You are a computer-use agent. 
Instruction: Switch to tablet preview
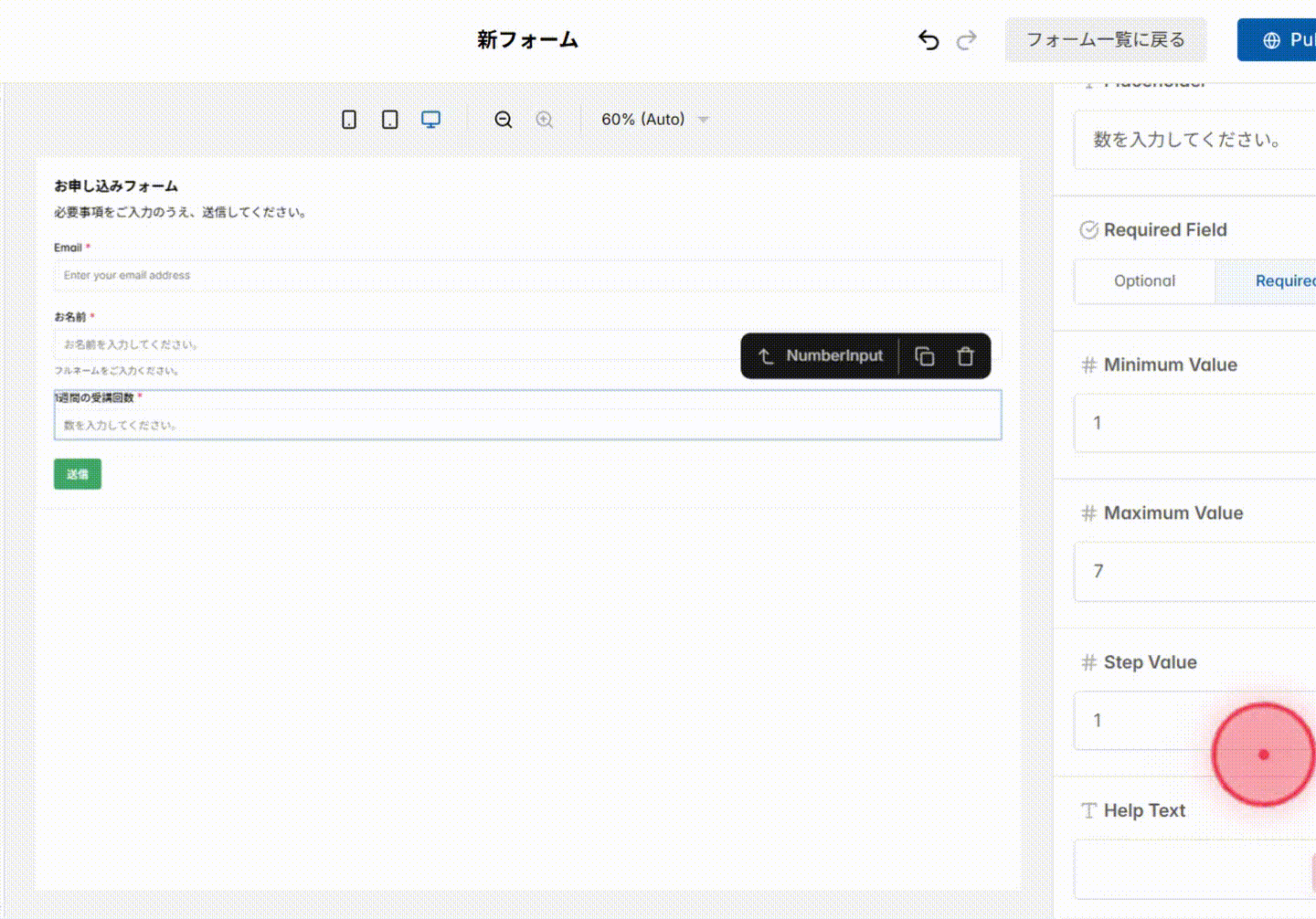click(389, 119)
